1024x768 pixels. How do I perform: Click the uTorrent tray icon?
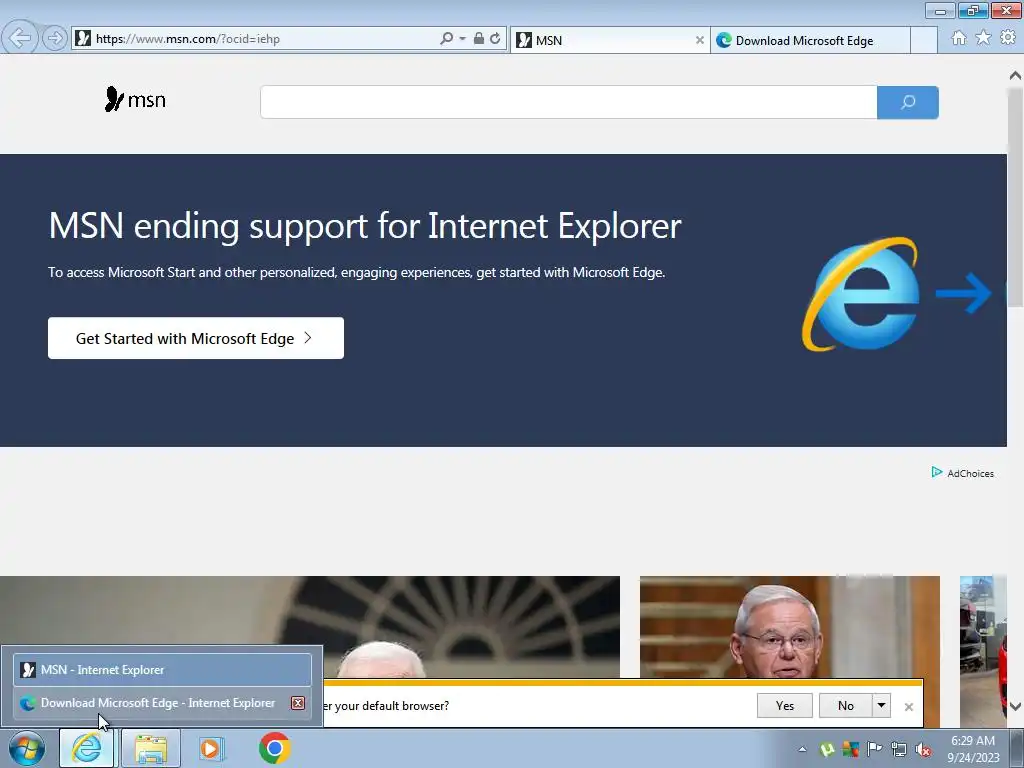[x=827, y=749]
